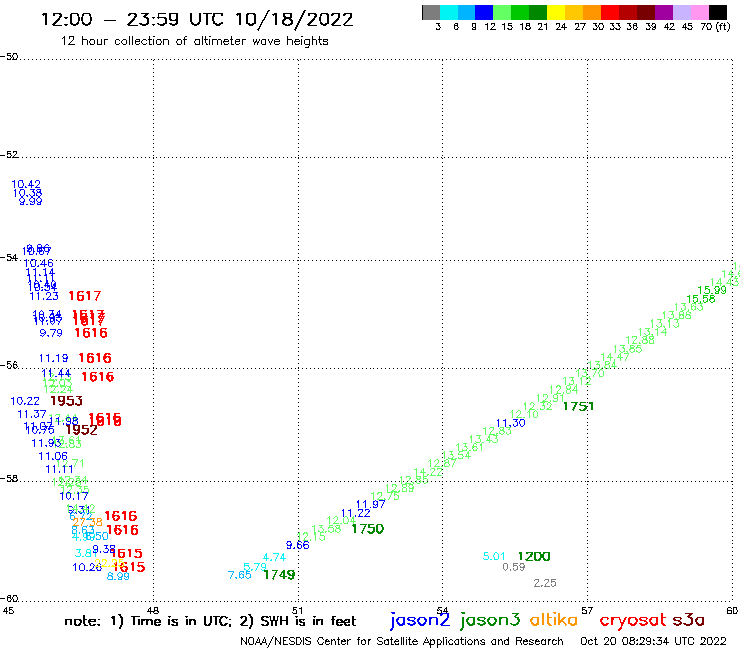Click the '(ft)' unit label in the legend

click(x=723, y=26)
